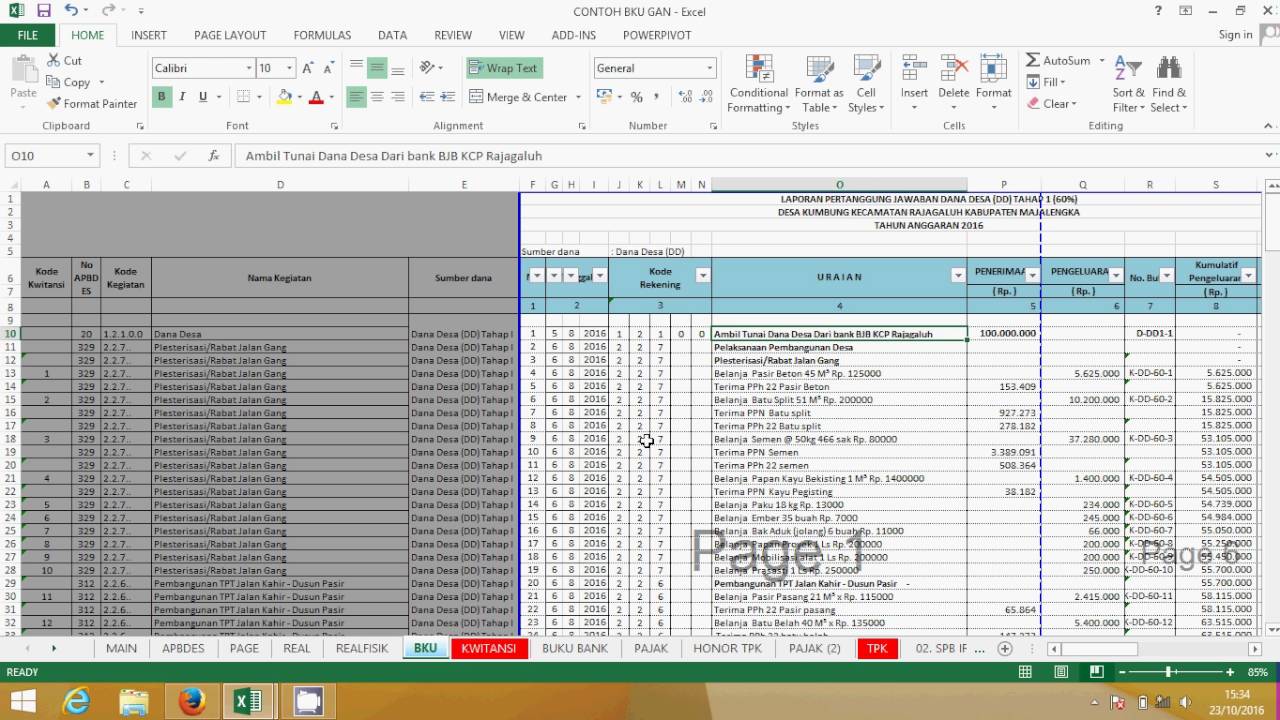Toggle Underline formatting
1280x720 pixels.
[x=203, y=97]
